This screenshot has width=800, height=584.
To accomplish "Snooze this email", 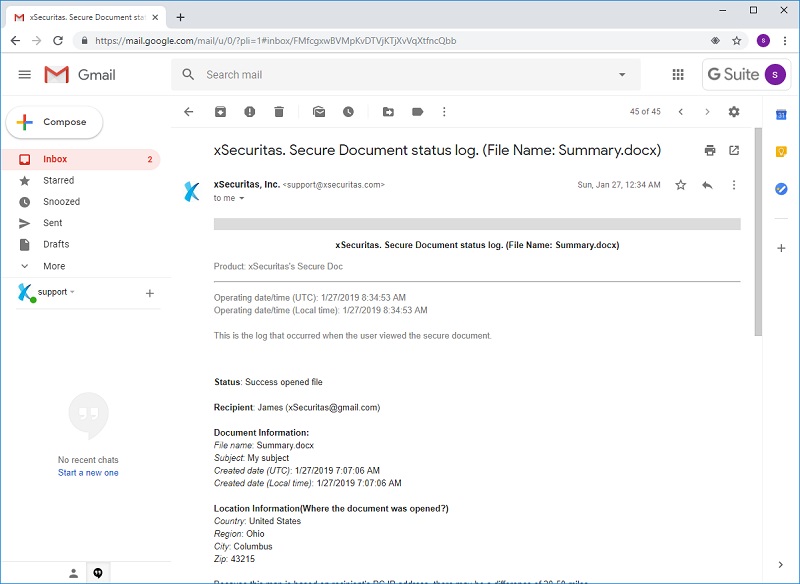I will click(348, 112).
